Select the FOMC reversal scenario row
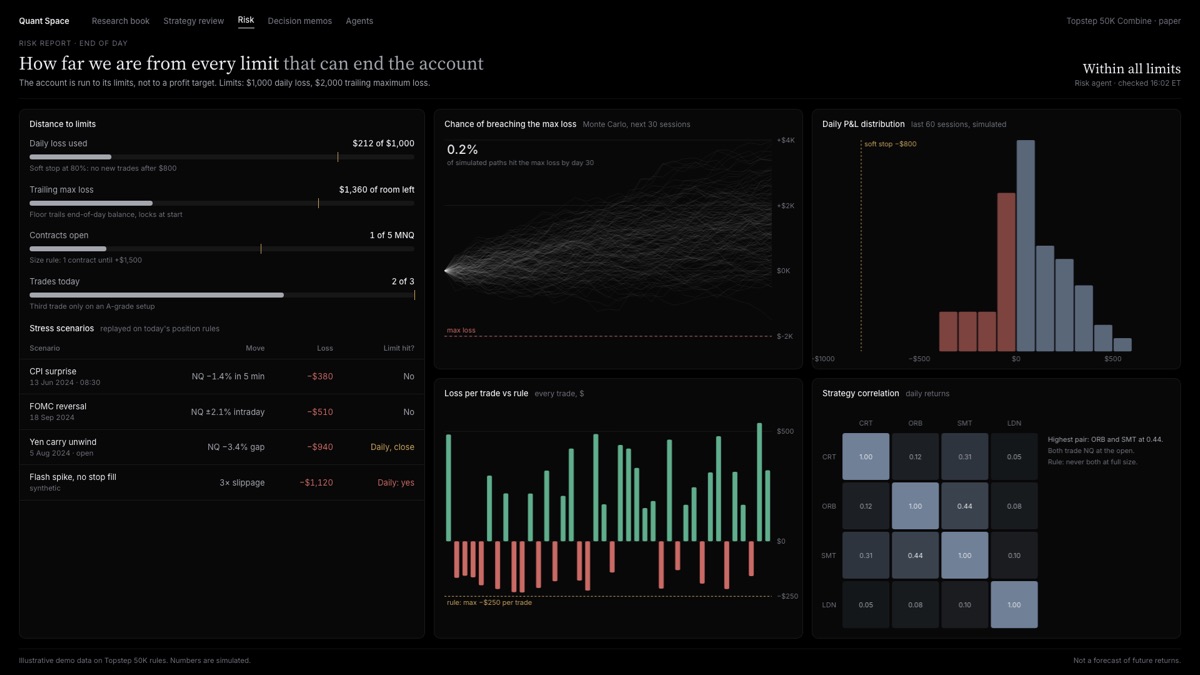The width and height of the screenshot is (1200, 675). coord(222,412)
